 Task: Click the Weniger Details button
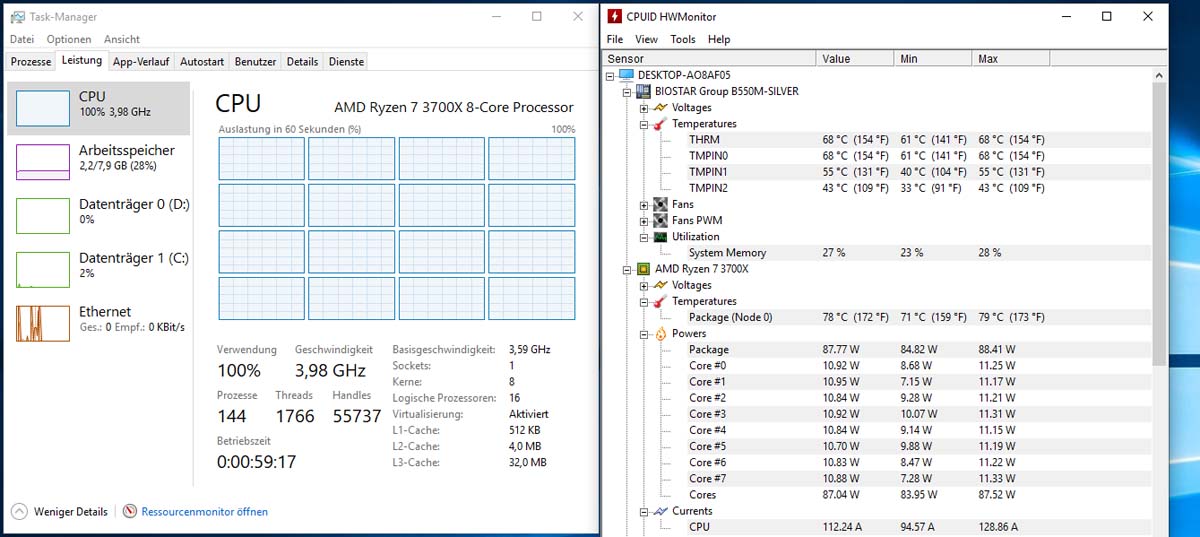tap(59, 511)
